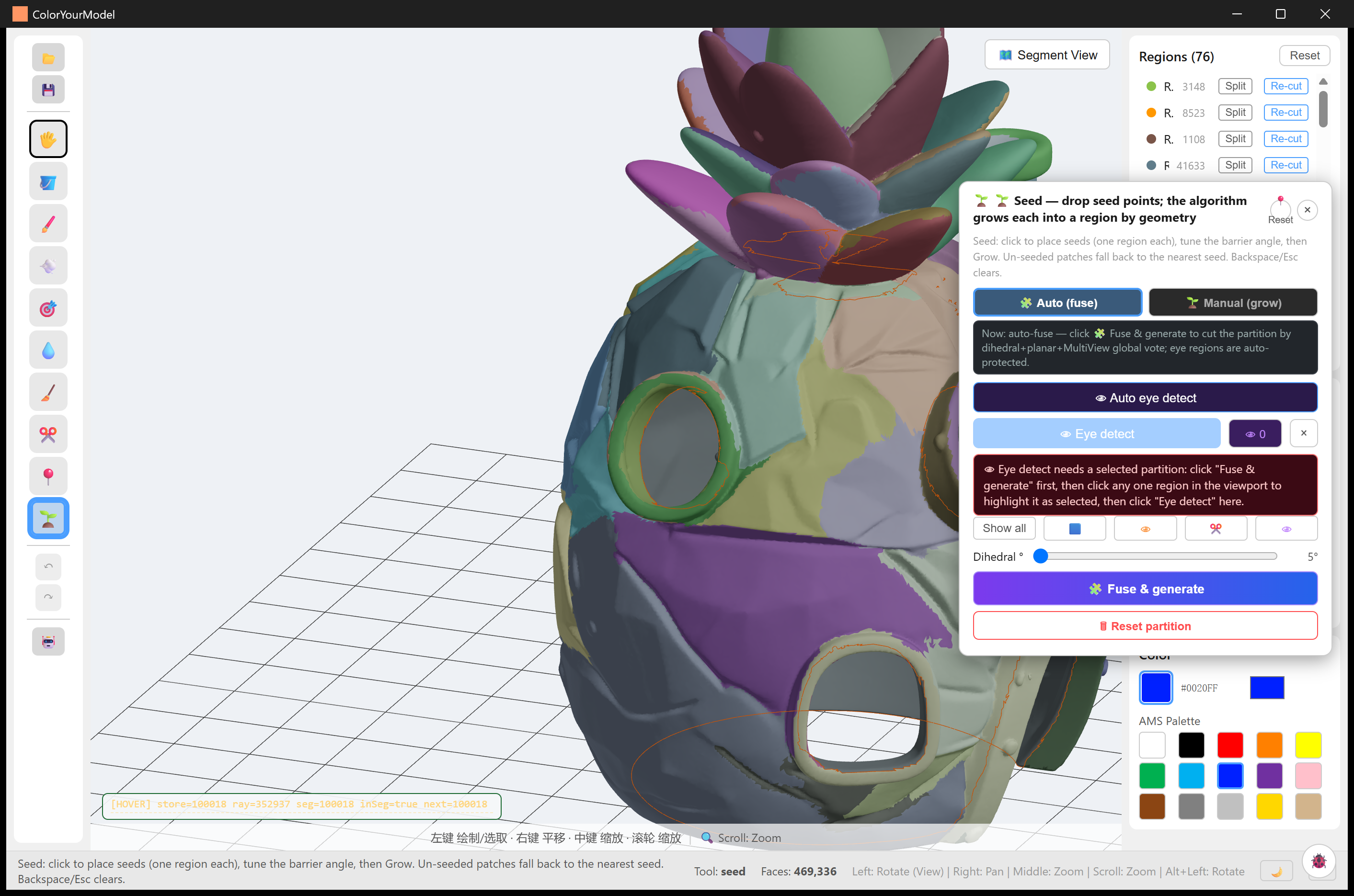Image resolution: width=1354 pixels, height=896 pixels.
Task: Select the red pushpin tool
Action: pos(48,476)
